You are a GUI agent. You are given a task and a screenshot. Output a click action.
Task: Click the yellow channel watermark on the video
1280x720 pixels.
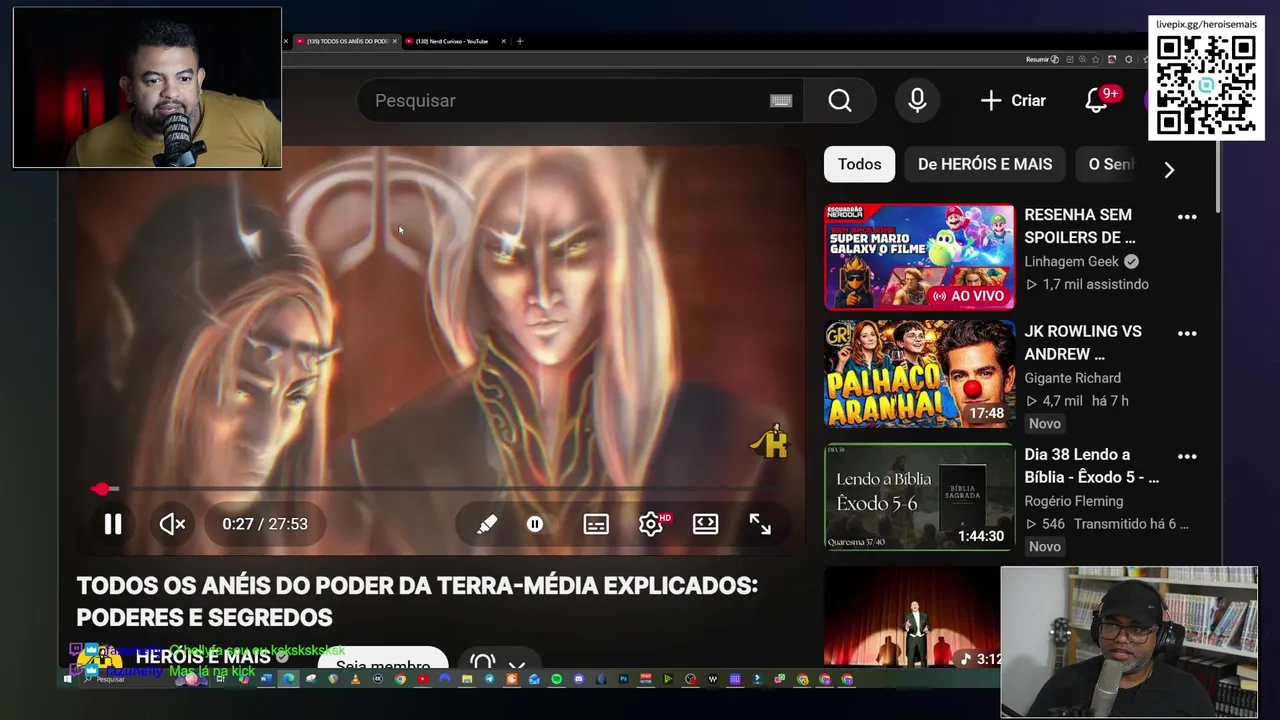(772, 441)
